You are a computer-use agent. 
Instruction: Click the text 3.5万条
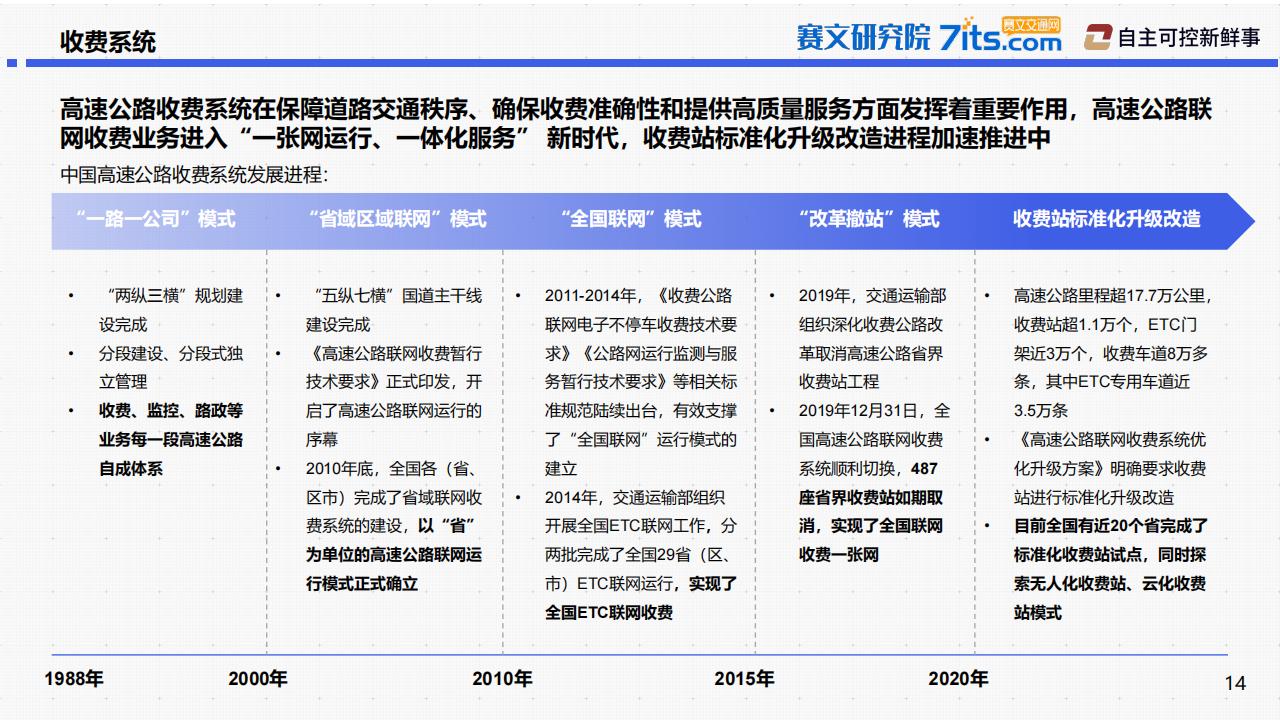click(x=1041, y=410)
